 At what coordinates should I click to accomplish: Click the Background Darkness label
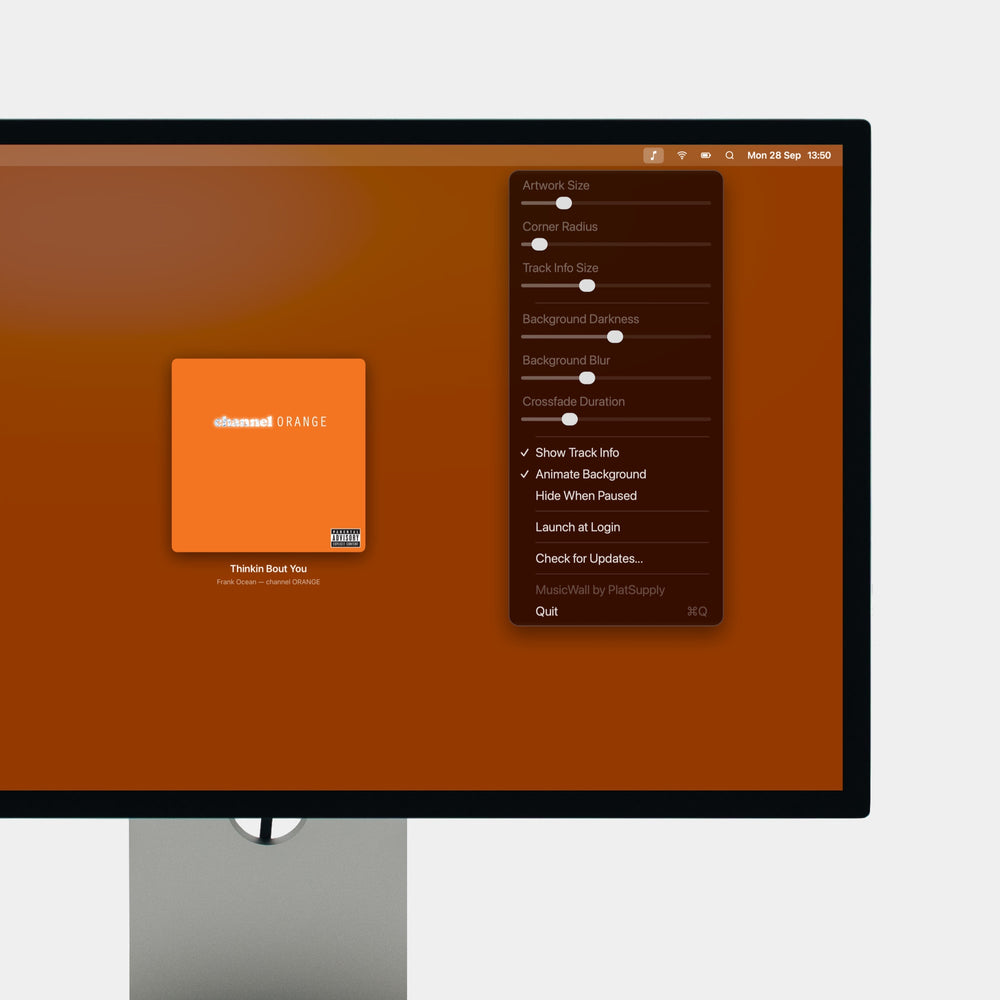pyautogui.click(x=580, y=319)
